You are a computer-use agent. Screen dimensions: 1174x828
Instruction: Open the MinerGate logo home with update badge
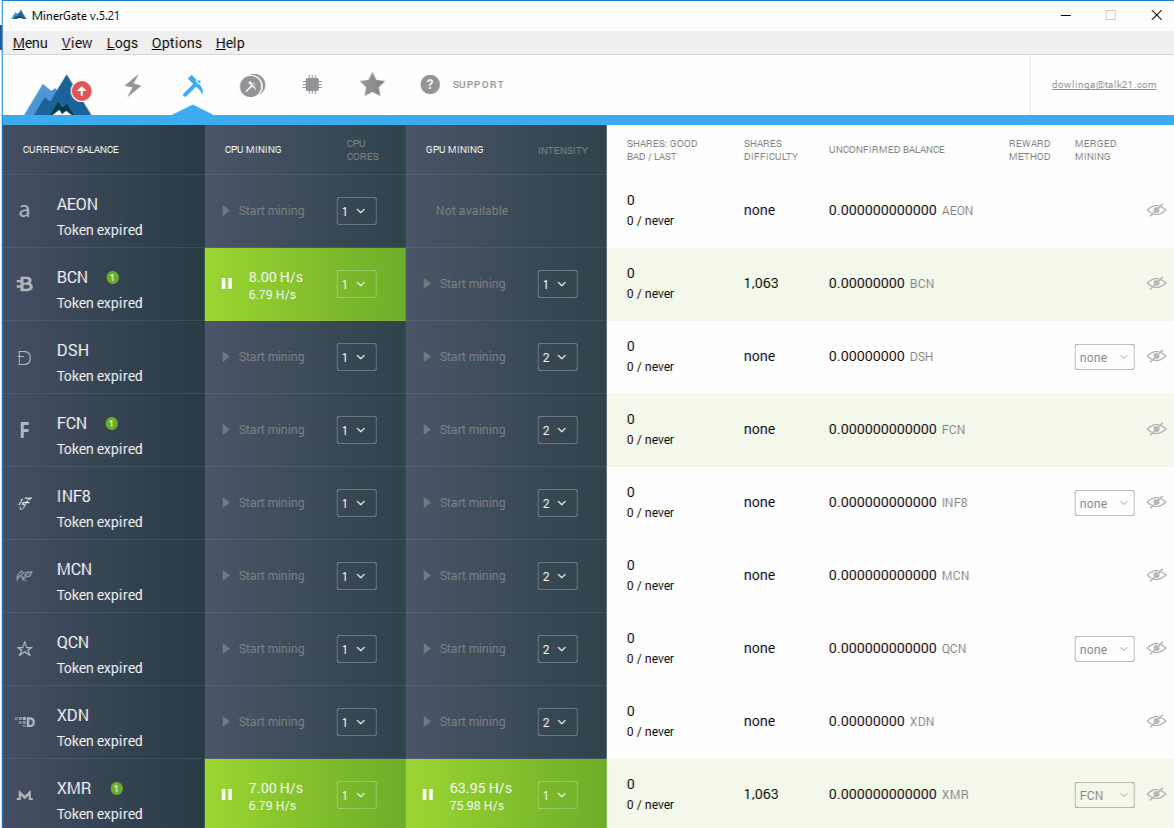58,94
